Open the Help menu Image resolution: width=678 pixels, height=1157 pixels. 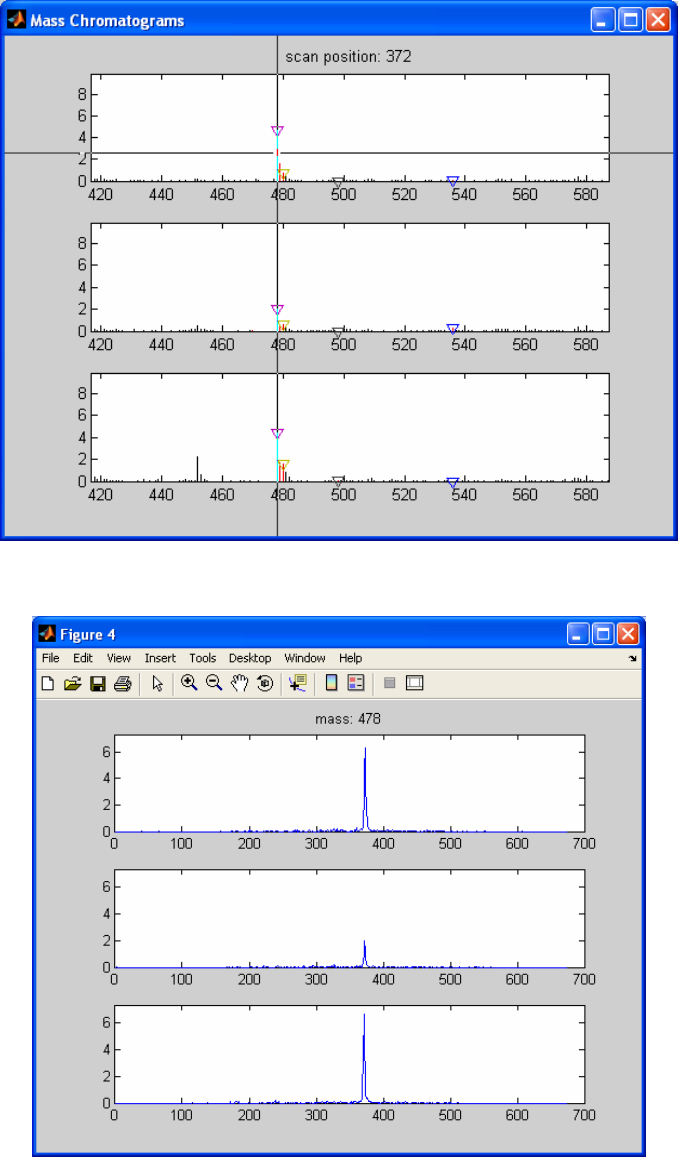[x=350, y=658]
